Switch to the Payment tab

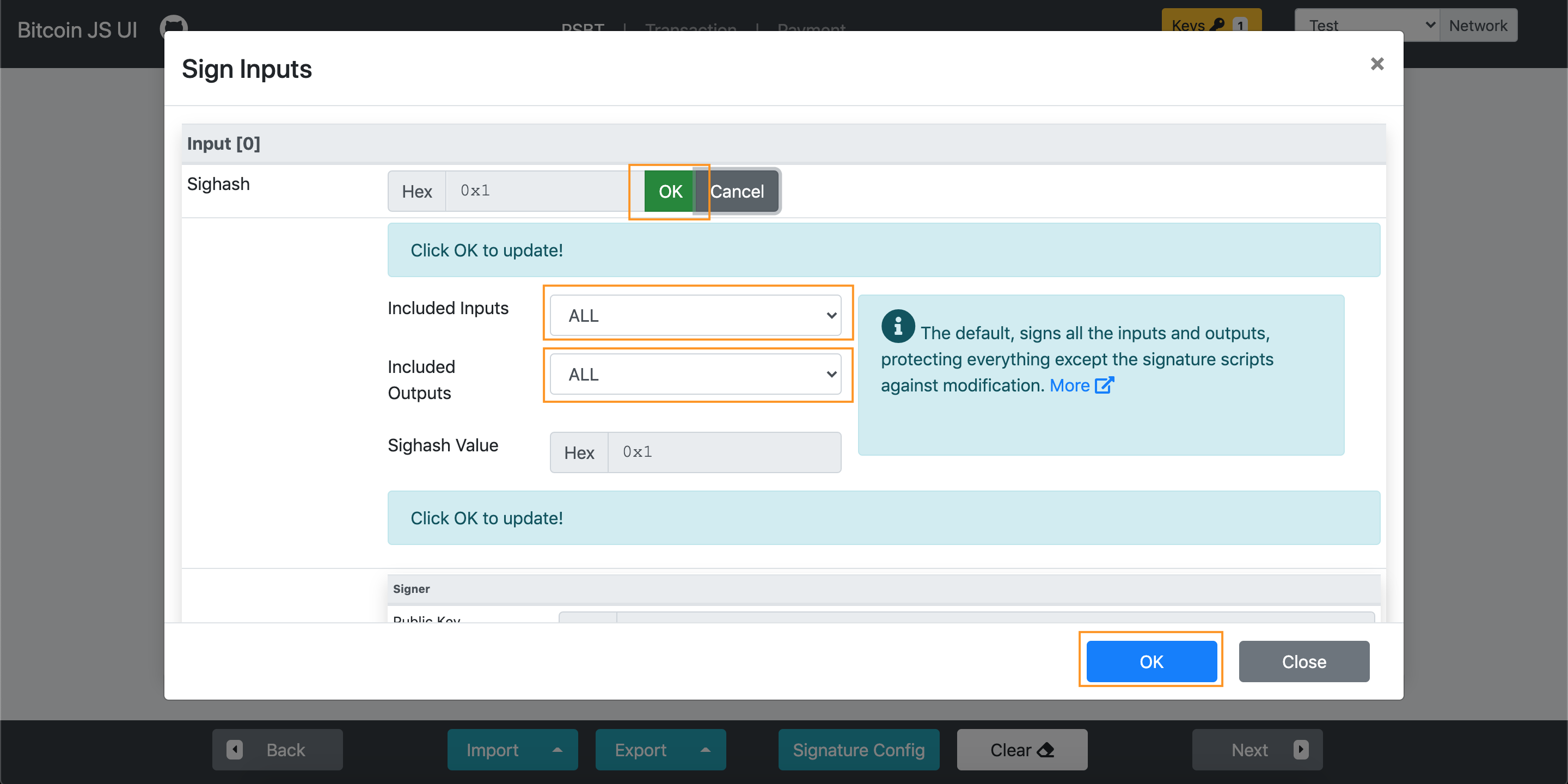pos(811,28)
